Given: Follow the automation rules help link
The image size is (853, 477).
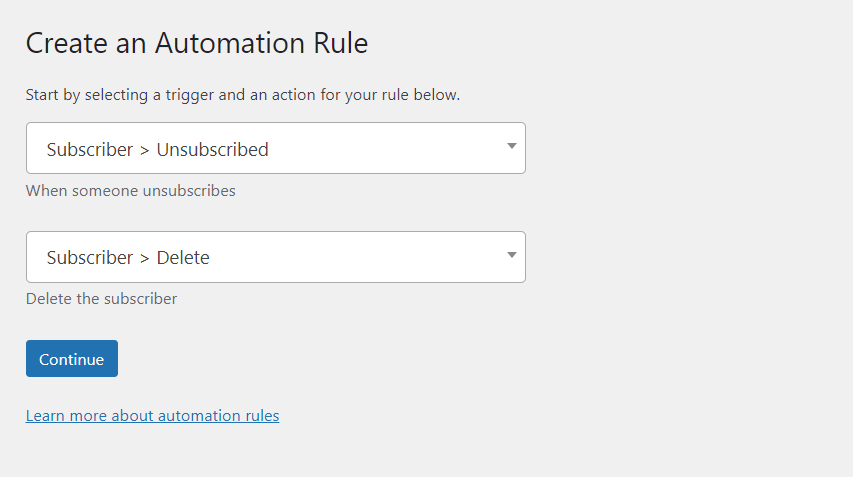Looking at the screenshot, I should point(152,416).
